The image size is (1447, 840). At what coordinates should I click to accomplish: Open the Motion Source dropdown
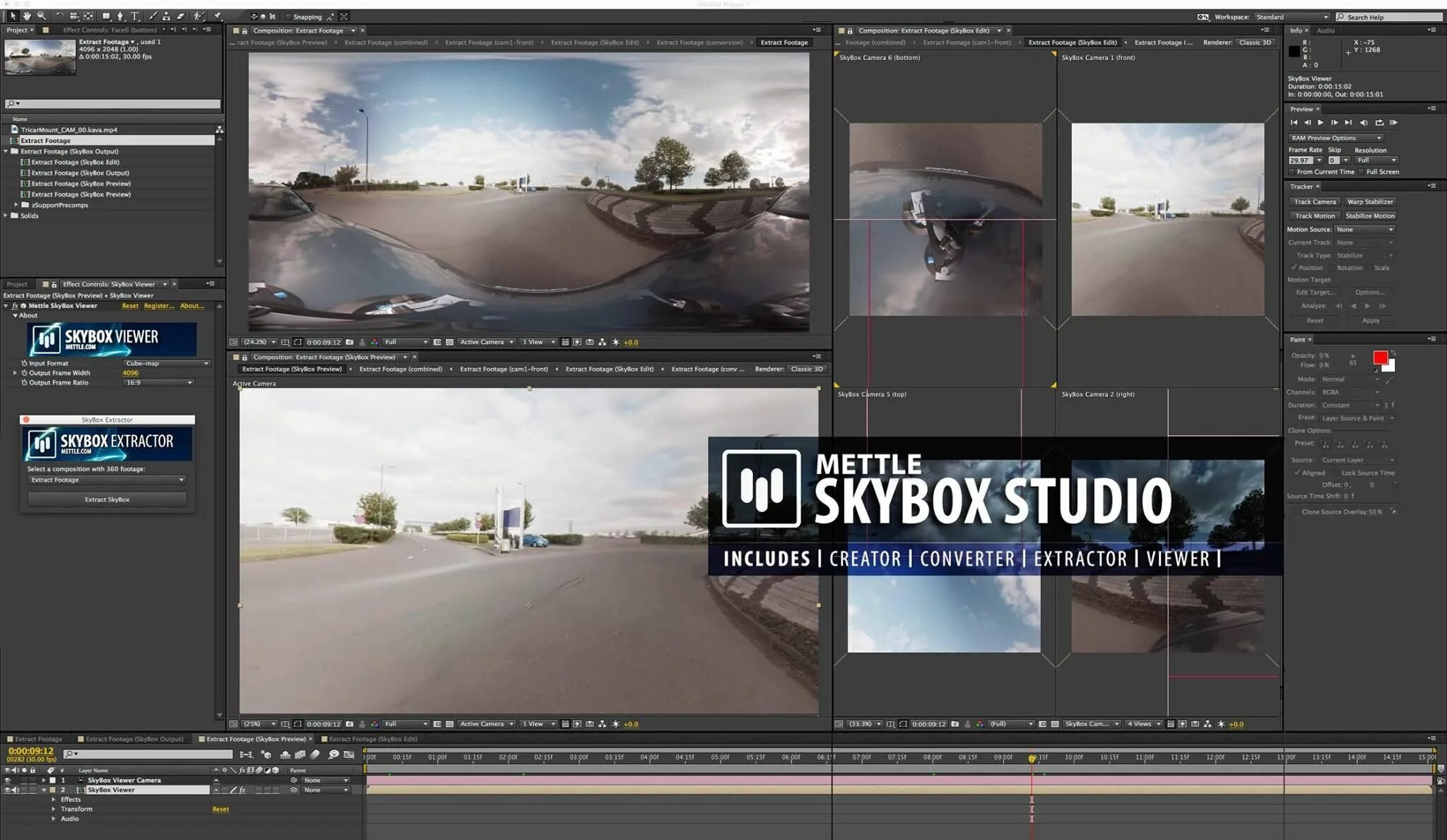[x=1364, y=230]
